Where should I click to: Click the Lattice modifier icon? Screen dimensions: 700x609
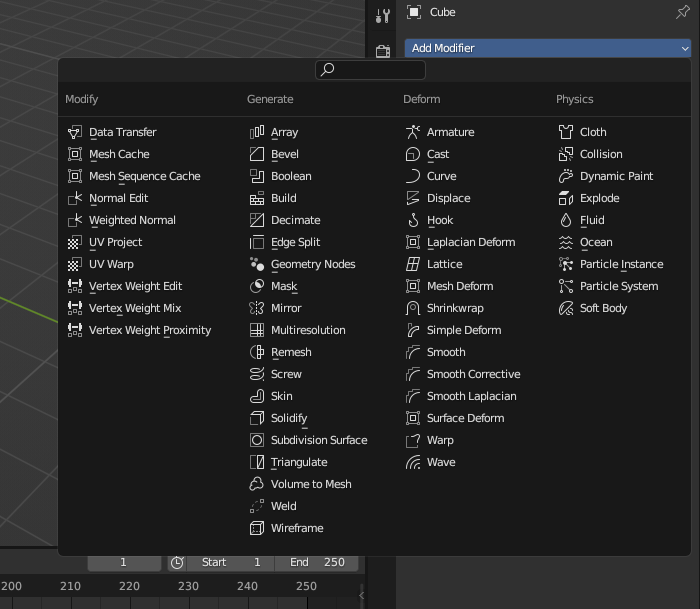coord(413,264)
